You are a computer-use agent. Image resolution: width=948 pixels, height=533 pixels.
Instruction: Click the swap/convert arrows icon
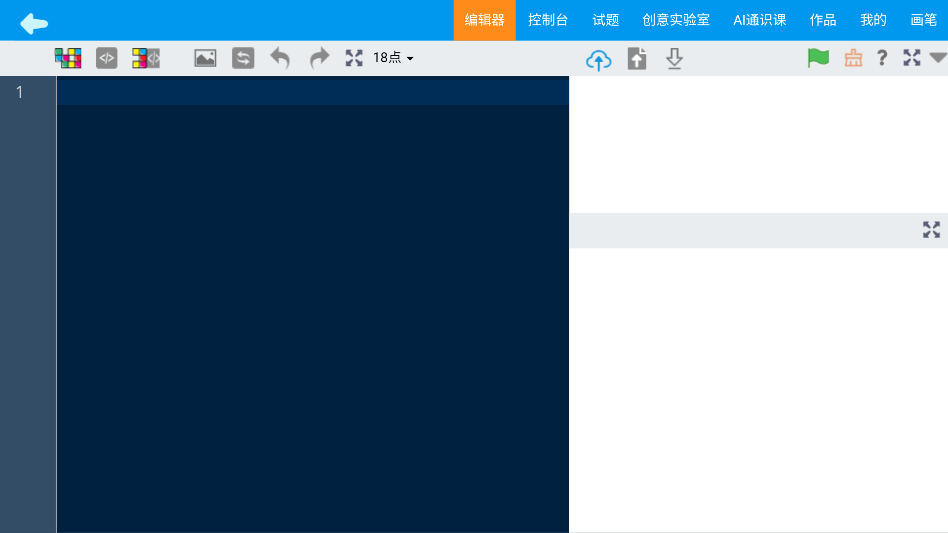pos(243,58)
